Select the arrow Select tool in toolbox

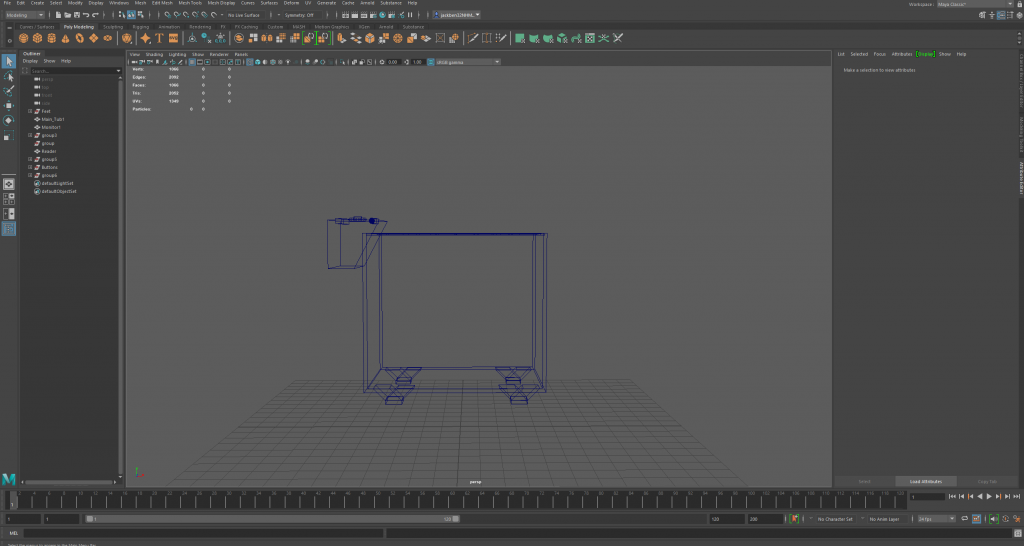tap(9, 62)
